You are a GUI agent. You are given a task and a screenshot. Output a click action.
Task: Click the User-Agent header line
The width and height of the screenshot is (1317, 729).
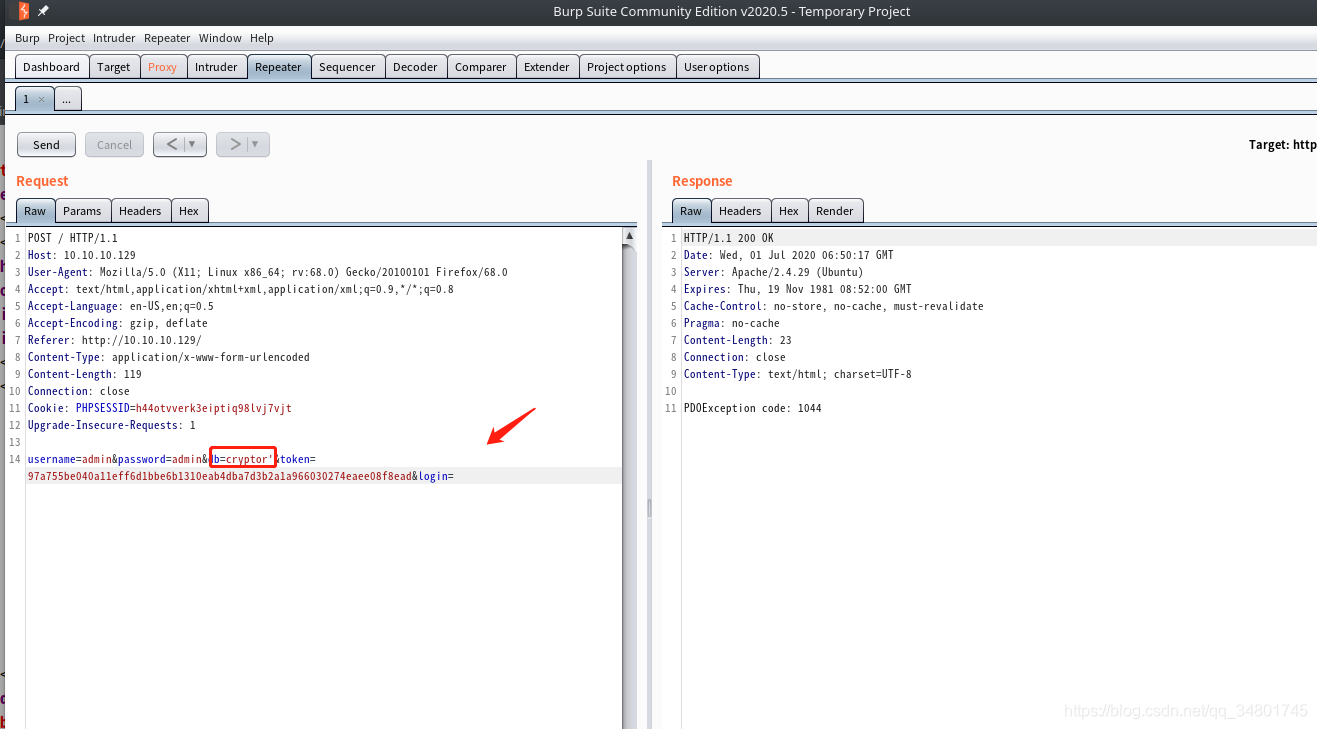267,272
